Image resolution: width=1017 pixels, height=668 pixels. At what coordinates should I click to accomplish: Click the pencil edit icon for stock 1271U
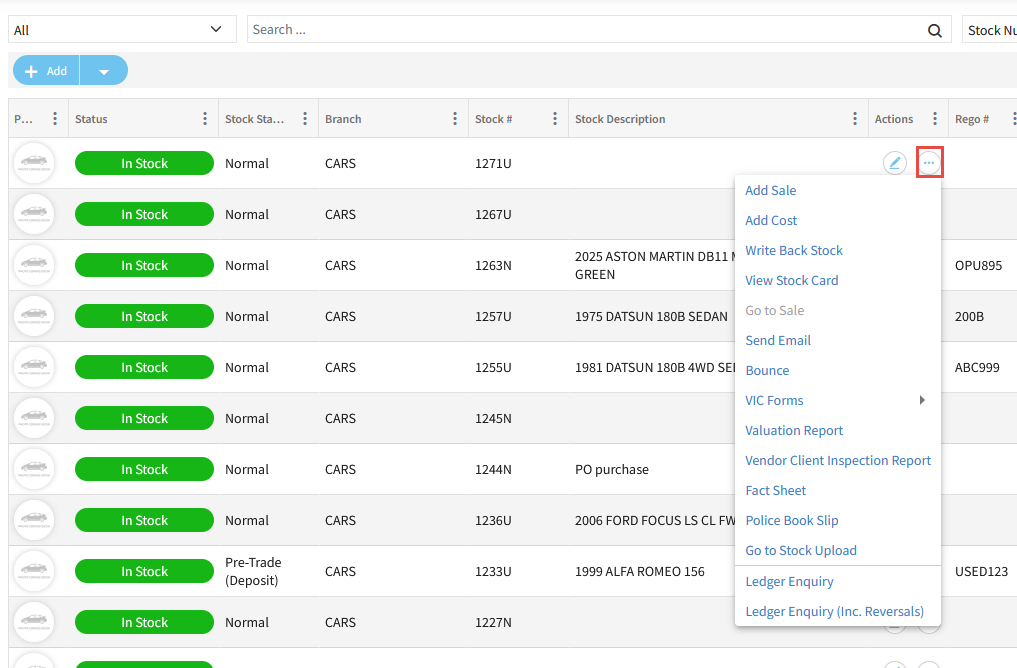click(894, 163)
